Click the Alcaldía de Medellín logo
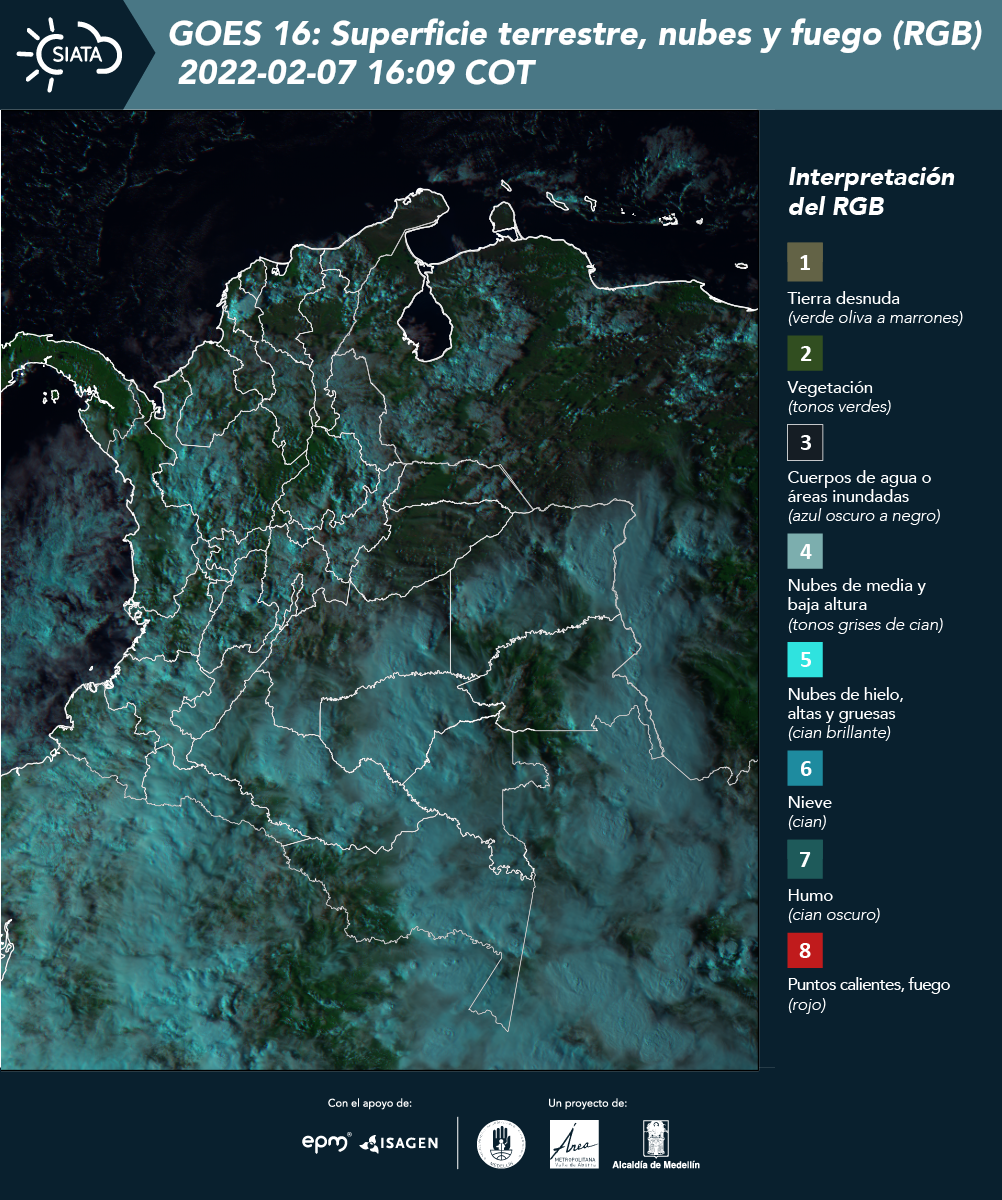This screenshot has width=1002, height=1200. (x=656, y=1144)
